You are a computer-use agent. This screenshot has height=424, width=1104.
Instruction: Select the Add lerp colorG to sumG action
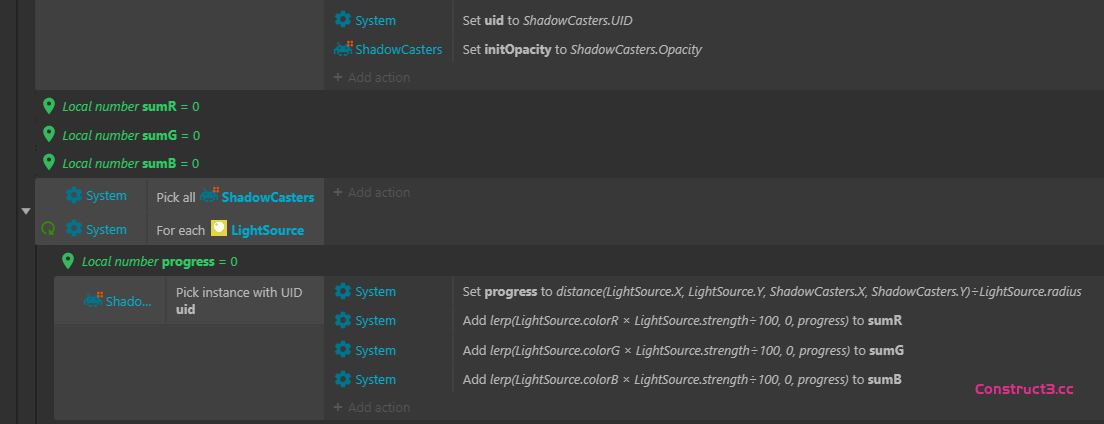682,351
